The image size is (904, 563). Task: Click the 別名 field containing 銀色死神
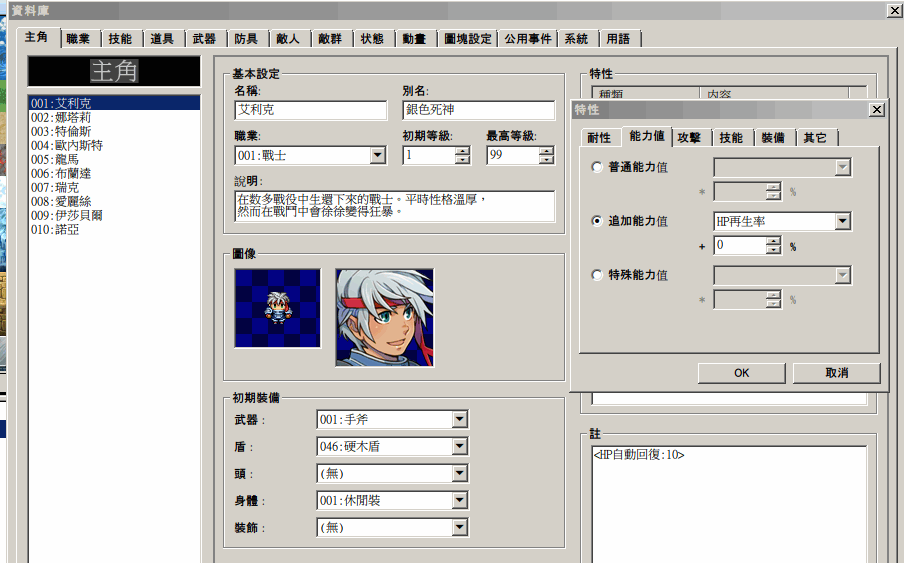click(479, 110)
